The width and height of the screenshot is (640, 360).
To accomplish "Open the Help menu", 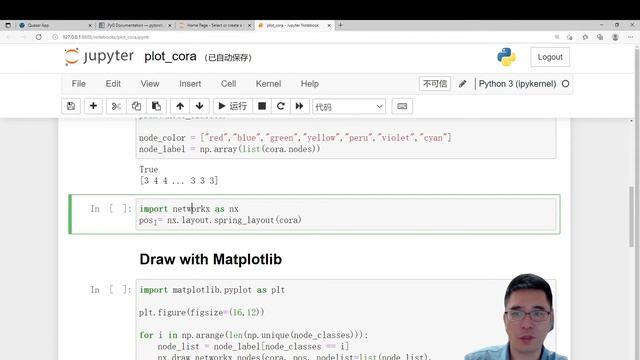I will (309, 84).
